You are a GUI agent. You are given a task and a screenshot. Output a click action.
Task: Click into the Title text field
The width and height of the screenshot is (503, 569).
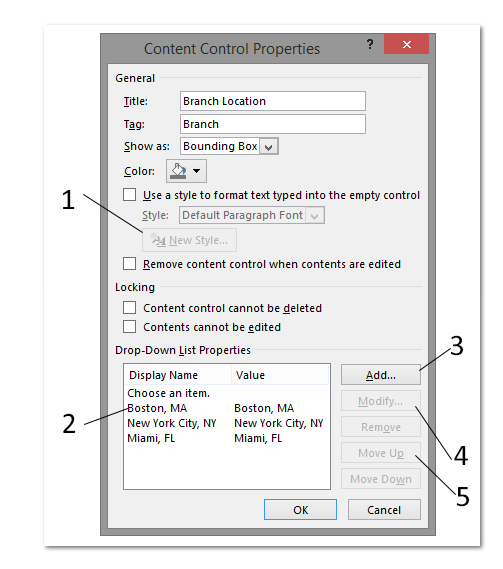coord(273,101)
